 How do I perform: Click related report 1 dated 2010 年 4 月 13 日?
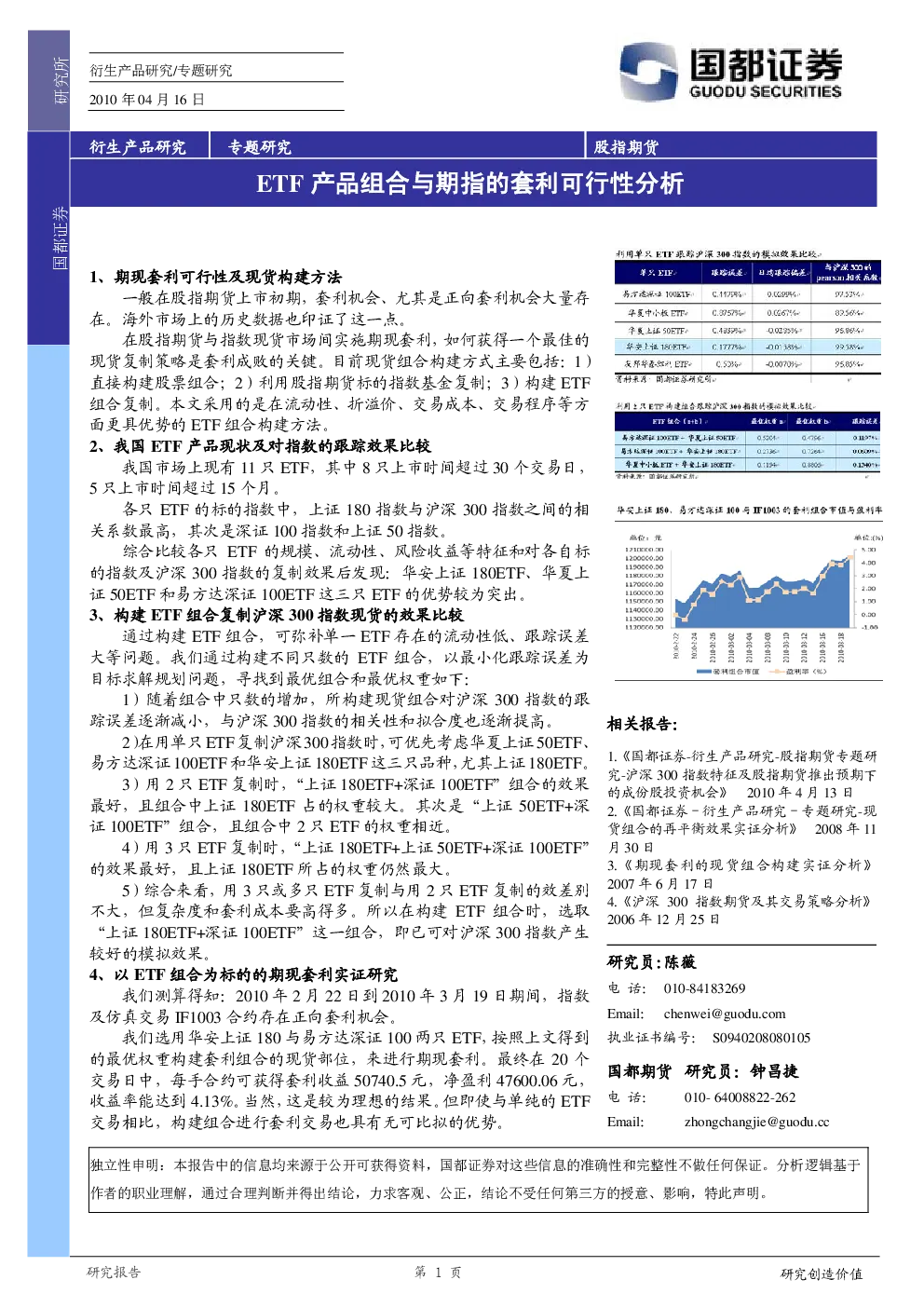(741, 774)
